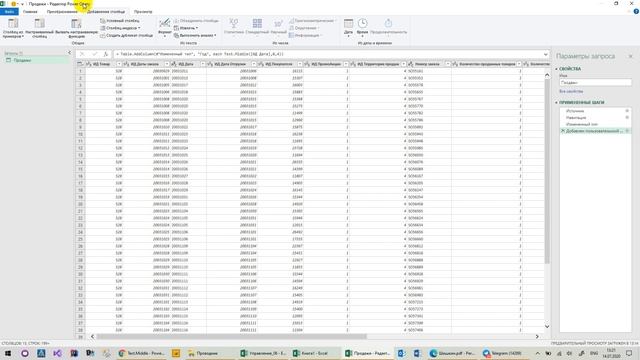
Task: Open the Формат text menu
Action: [x=165, y=29]
